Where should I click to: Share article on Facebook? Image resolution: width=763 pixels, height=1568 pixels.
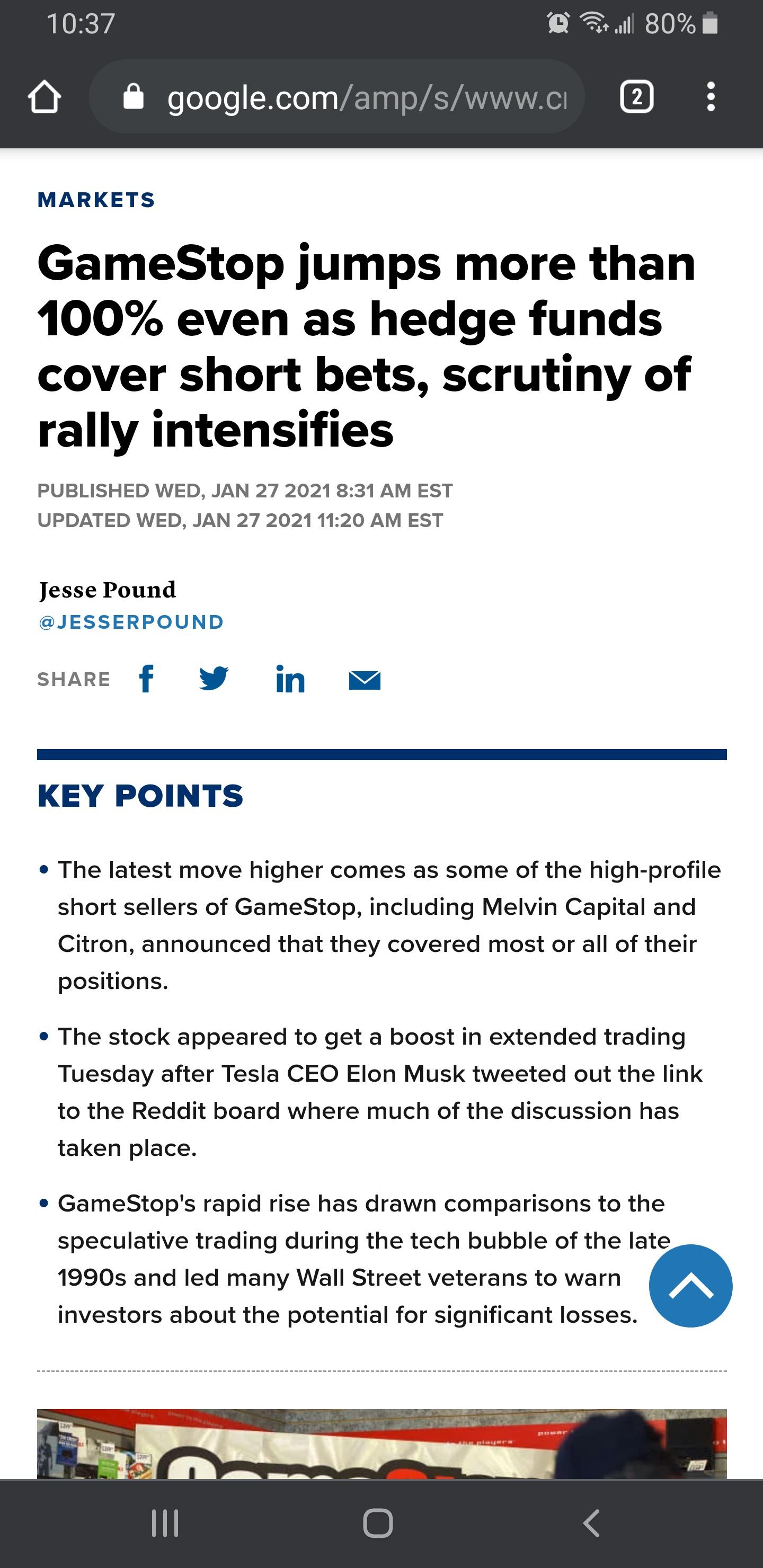(x=146, y=679)
